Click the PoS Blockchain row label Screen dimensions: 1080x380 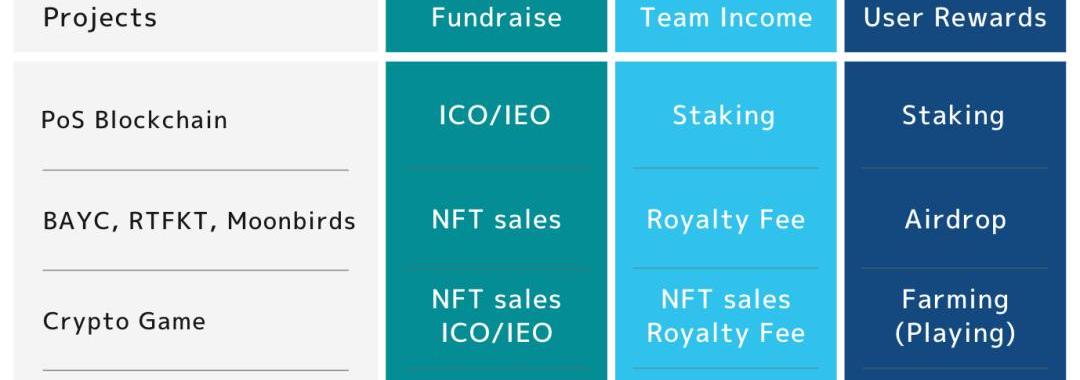[134, 120]
